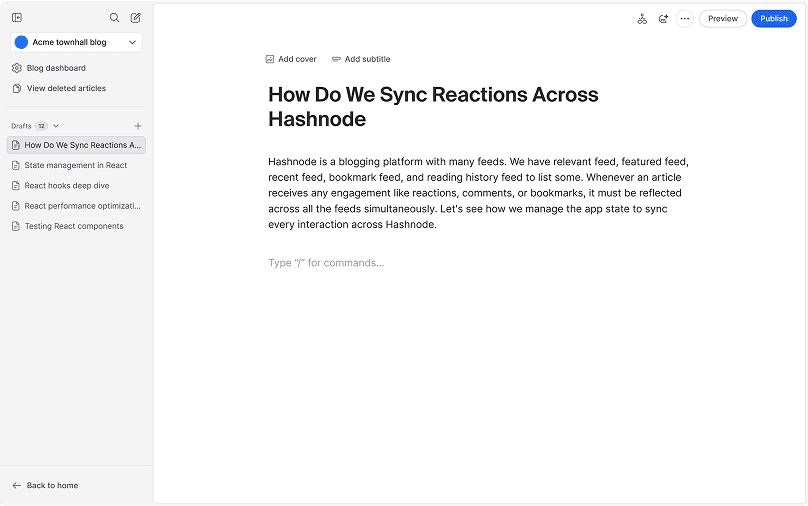Add a new draft with the plus icon
Image resolution: width=808 pixels, height=506 pixels.
tap(138, 126)
